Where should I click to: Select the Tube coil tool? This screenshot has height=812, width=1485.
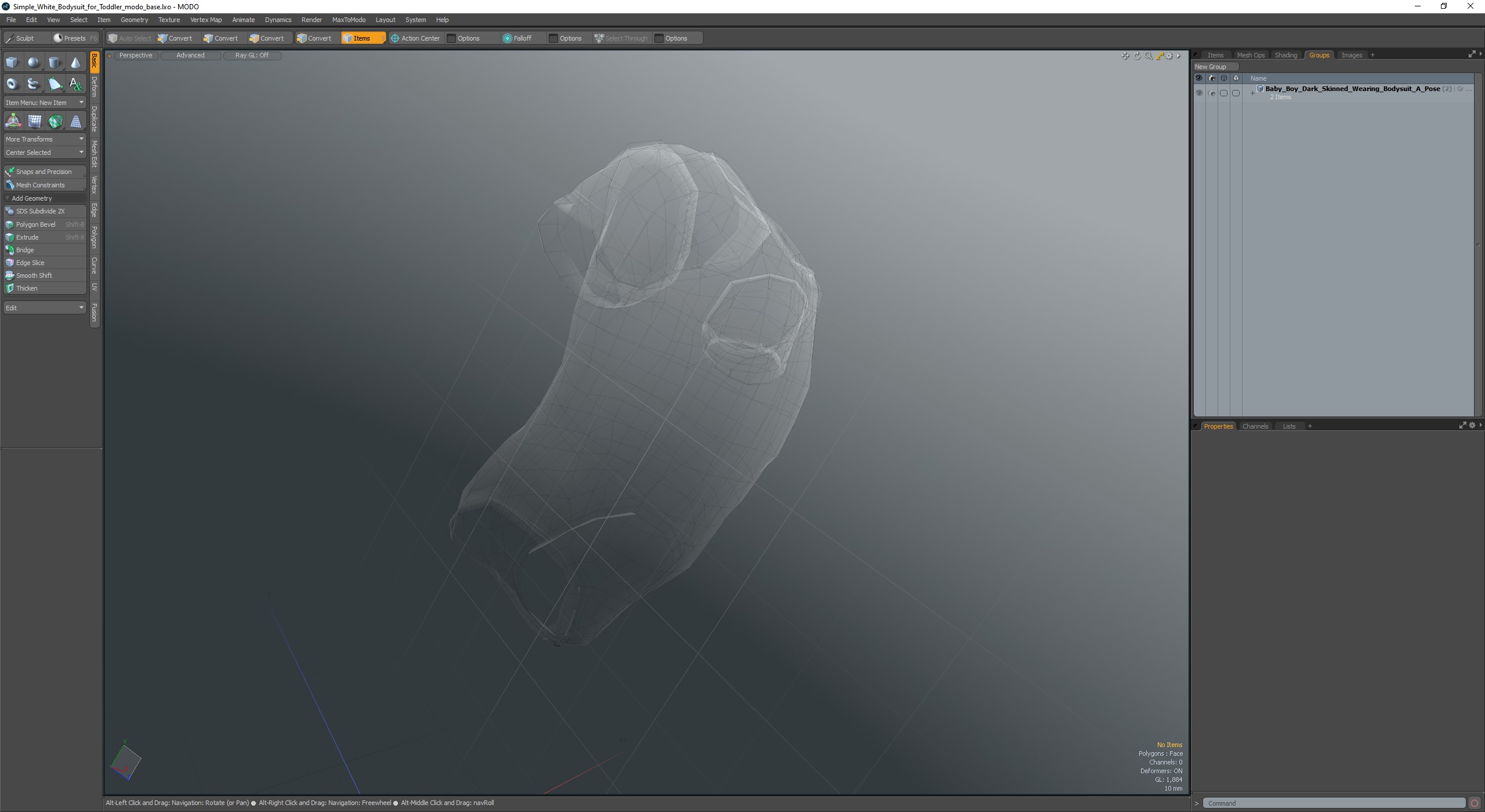pyautogui.click(x=34, y=84)
